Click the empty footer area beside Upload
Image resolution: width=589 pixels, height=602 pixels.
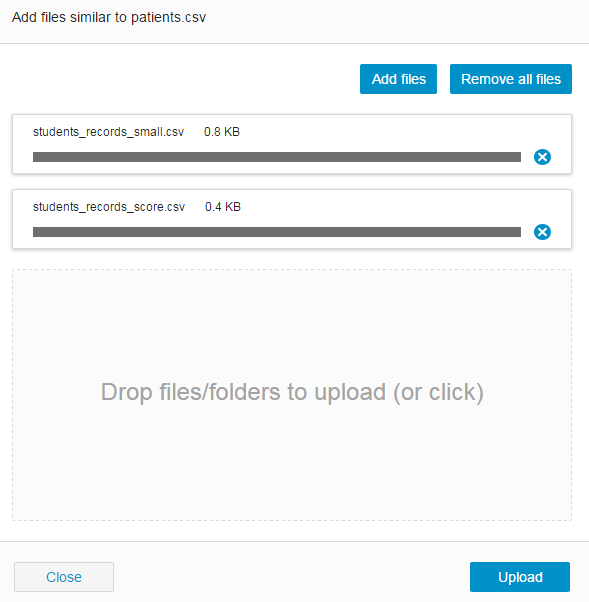pos(292,577)
